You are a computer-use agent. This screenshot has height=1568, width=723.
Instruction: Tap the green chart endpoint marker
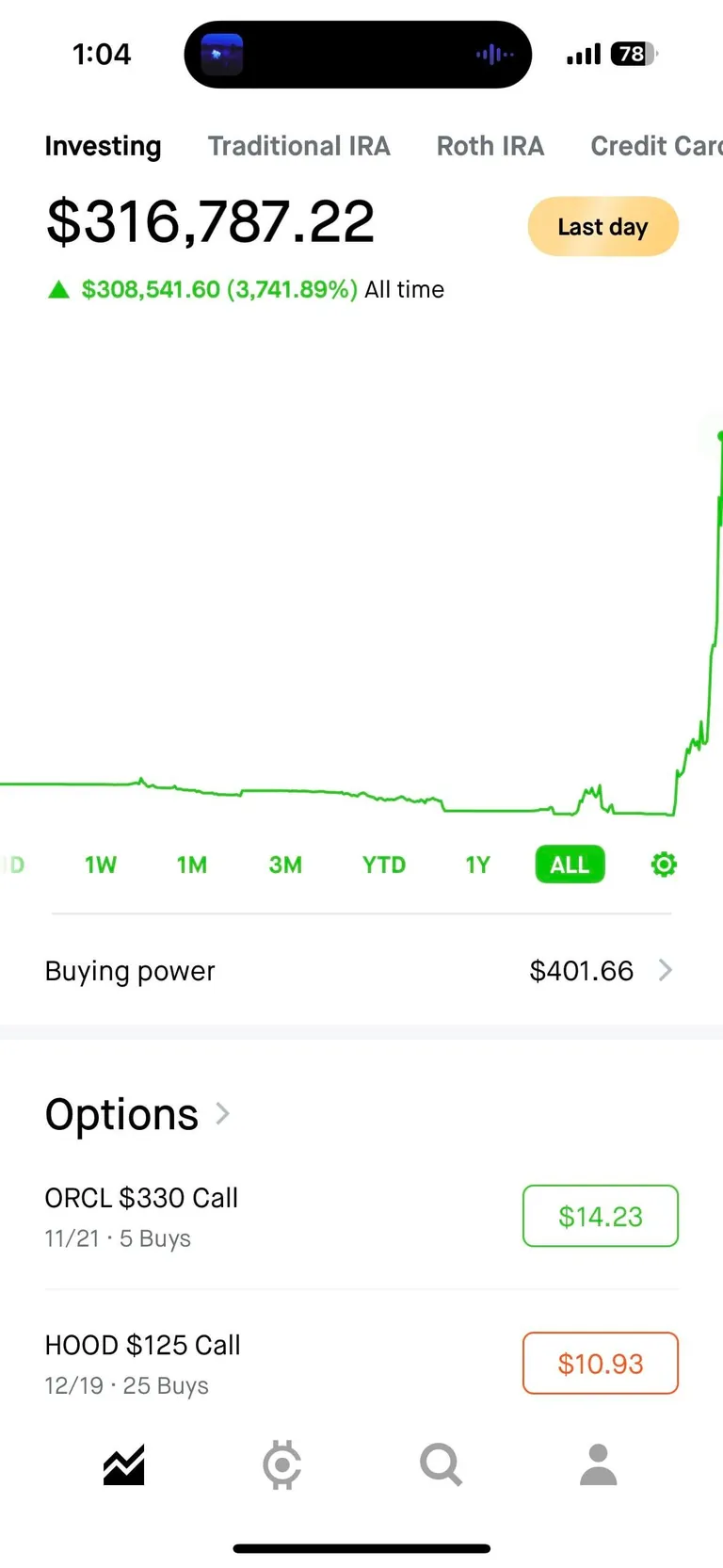click(719, 437)
